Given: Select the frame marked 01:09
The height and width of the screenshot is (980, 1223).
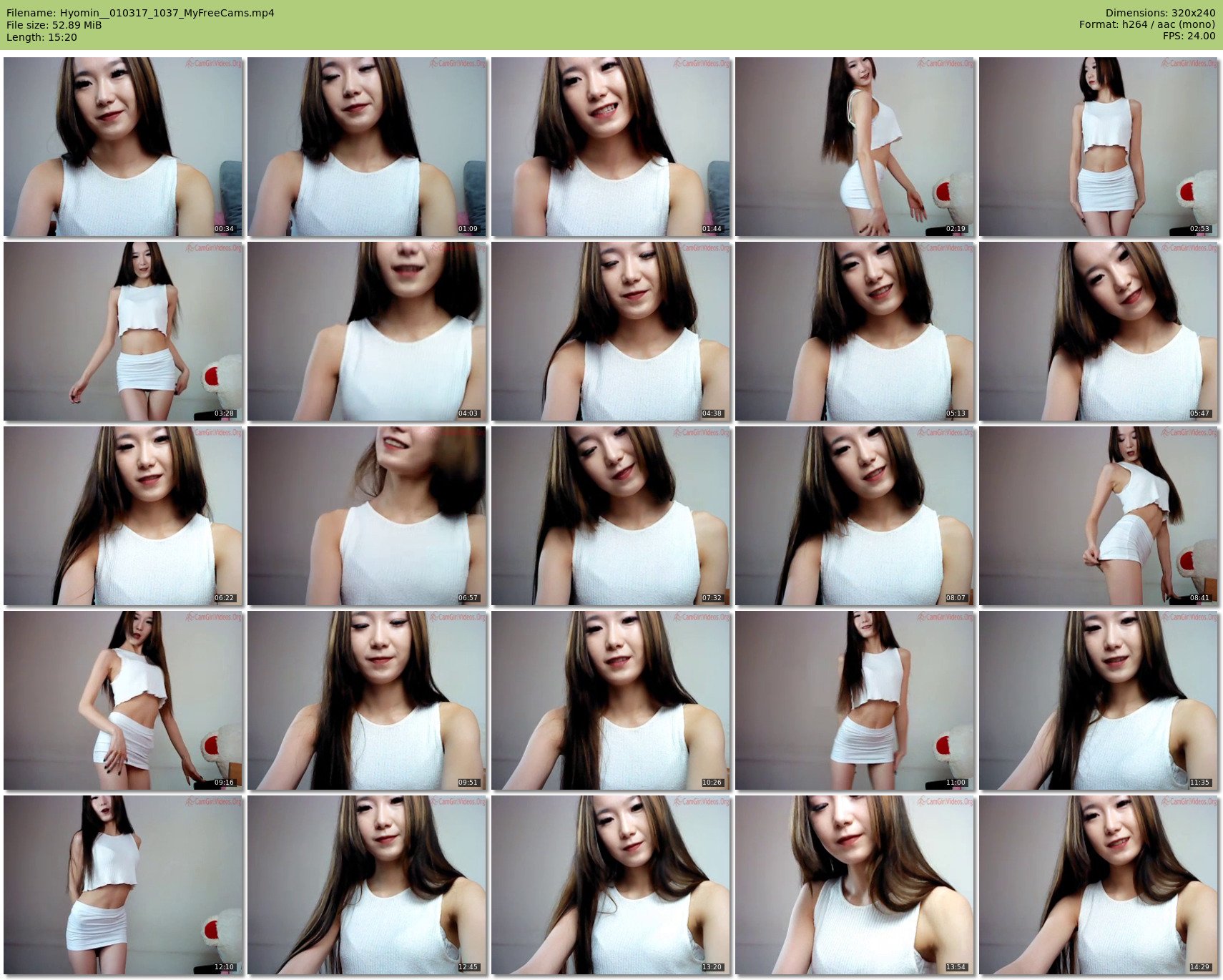Looking at the screenshot, I should (367, 147).
